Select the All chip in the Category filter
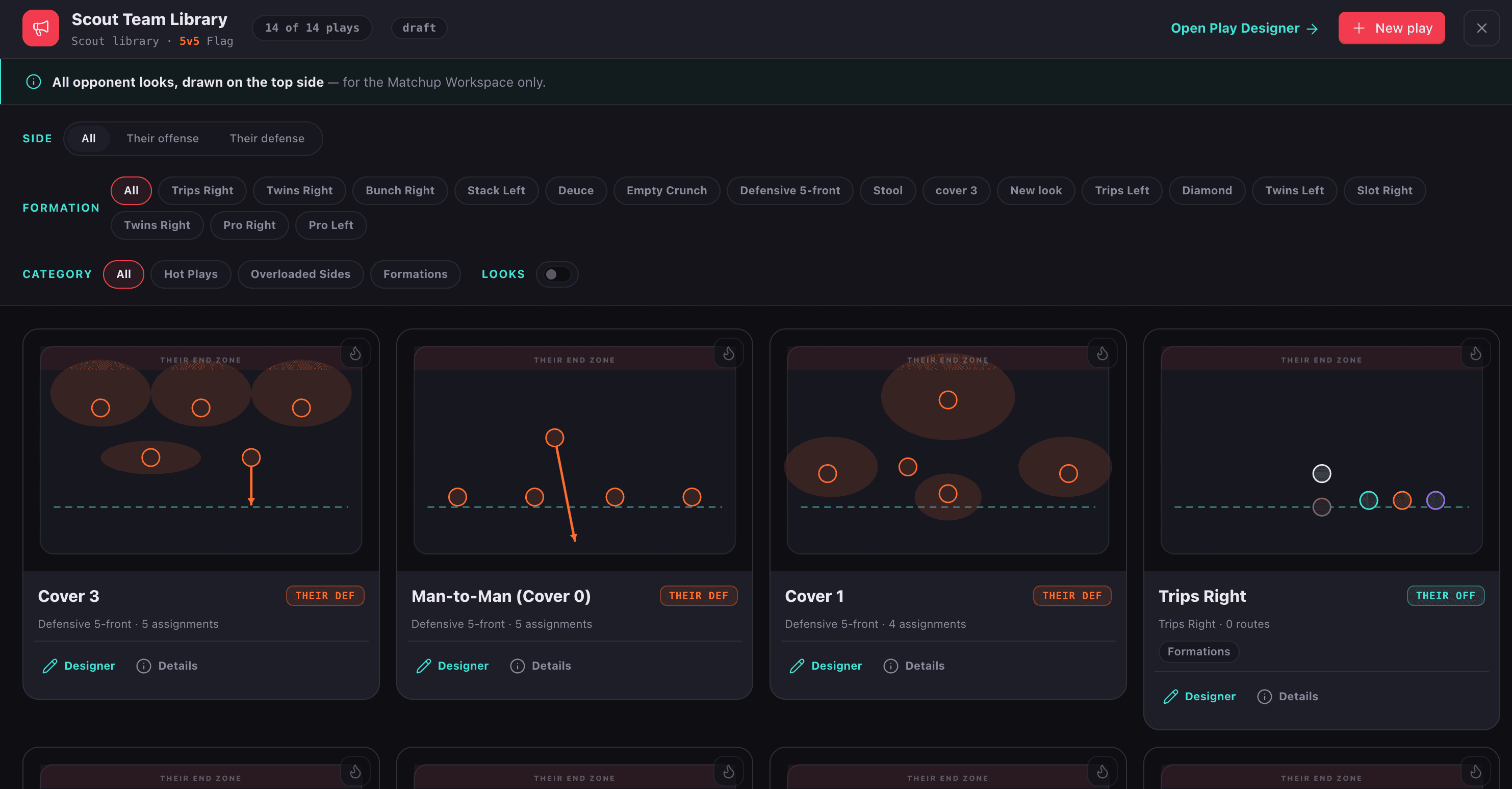Image resolution: width=1512 pixels, height=789 pixels. (x=124, y=274)
